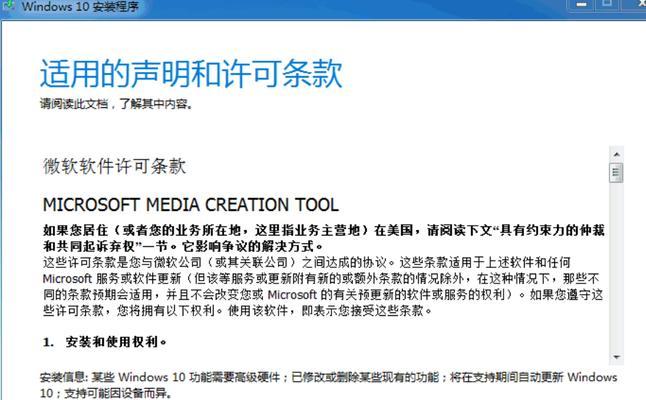The image size is (646, 400).
Task: Click the paragraph starting 这些许可条款是您与微软公司
Action: [x=323, y=286]
